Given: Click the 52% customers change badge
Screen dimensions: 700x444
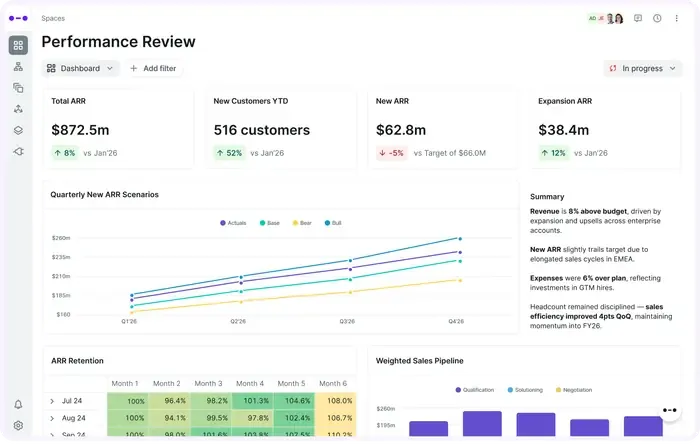Looking at the screenshot, I should pos(229,153).
